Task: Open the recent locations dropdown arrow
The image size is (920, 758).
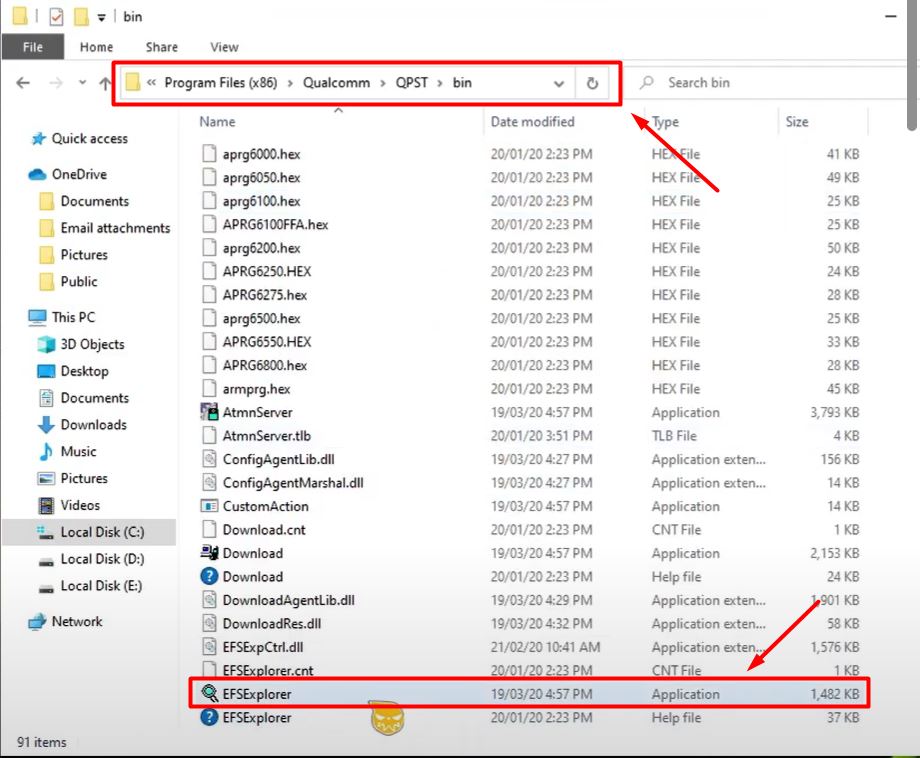Action: (x=82, y=83)
